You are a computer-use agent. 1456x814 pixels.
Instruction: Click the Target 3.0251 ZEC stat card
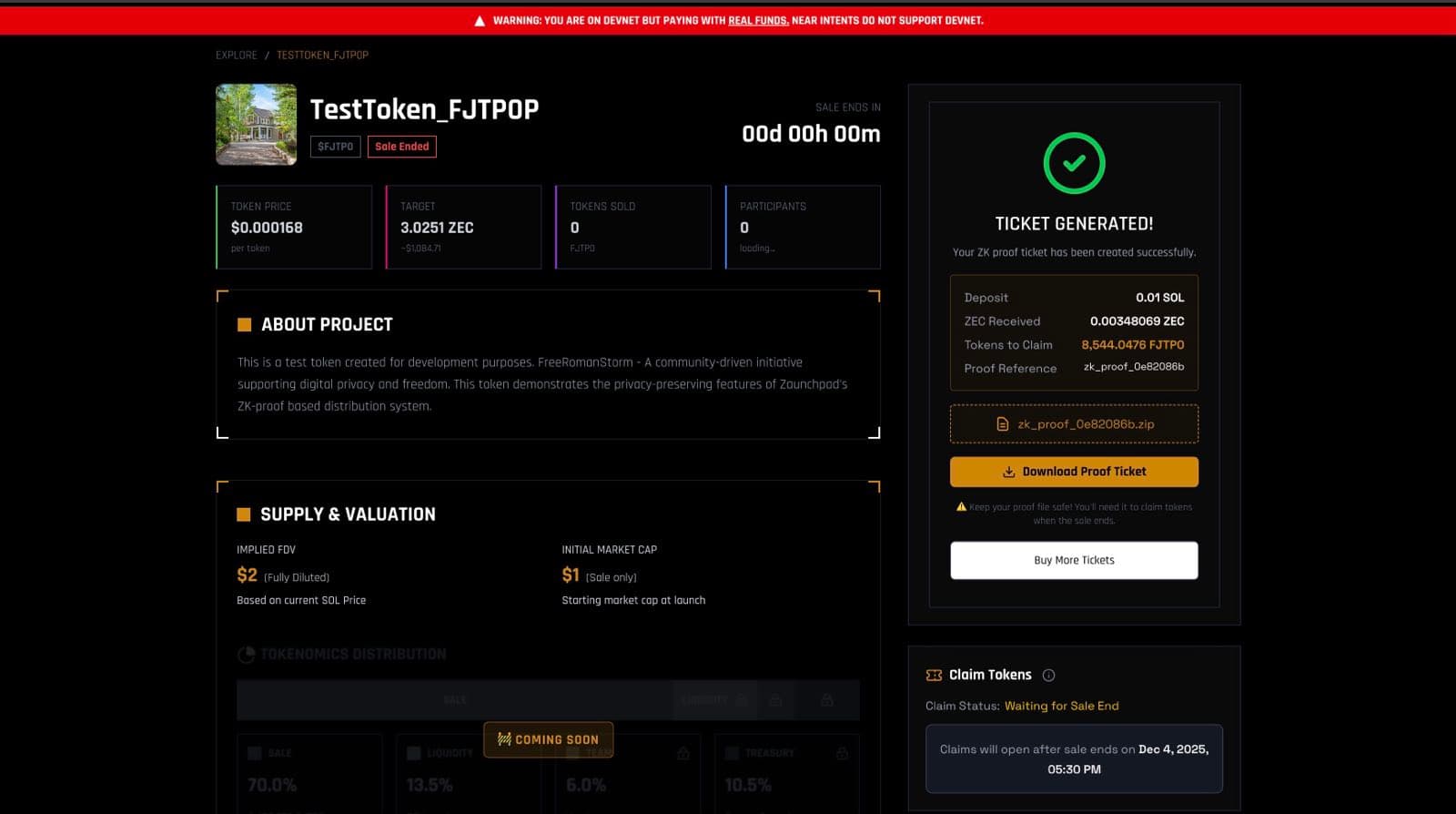(x=463, y=228)
